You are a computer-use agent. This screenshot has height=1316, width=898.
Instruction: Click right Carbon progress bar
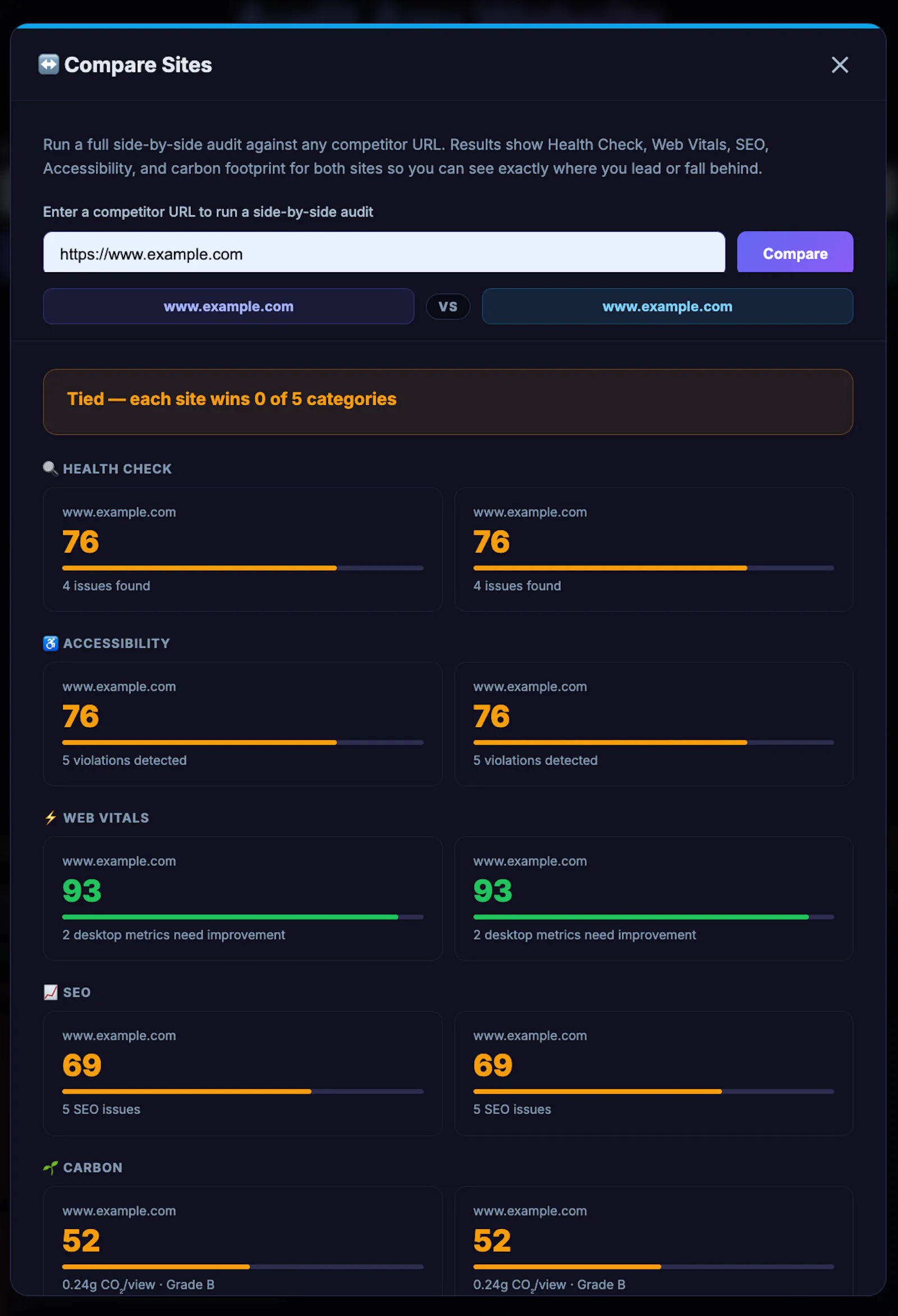click(x=653, y=1266)
